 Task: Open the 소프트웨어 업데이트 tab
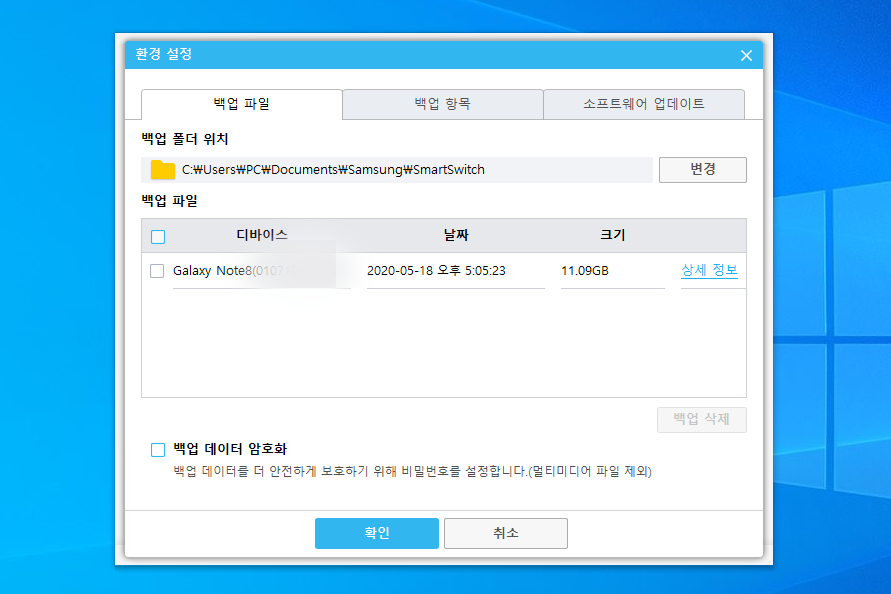[644, 104]
